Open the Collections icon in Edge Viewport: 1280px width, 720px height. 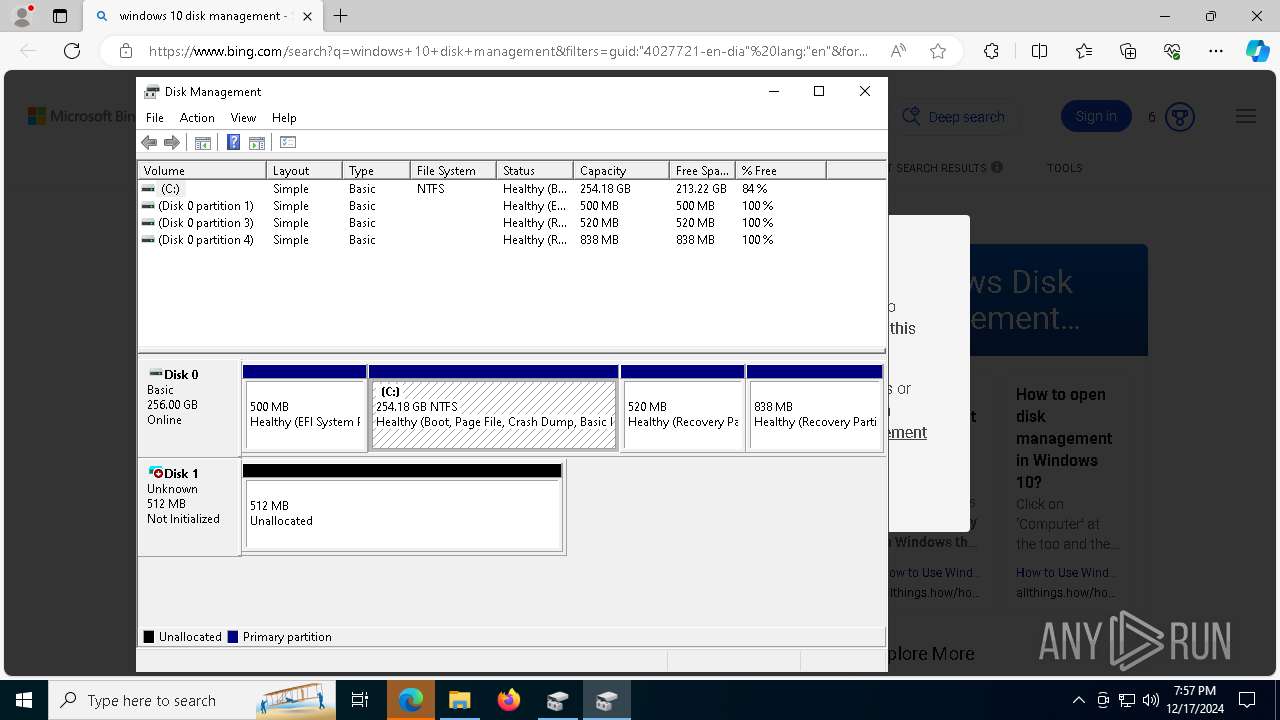[x=1128, y=51]
